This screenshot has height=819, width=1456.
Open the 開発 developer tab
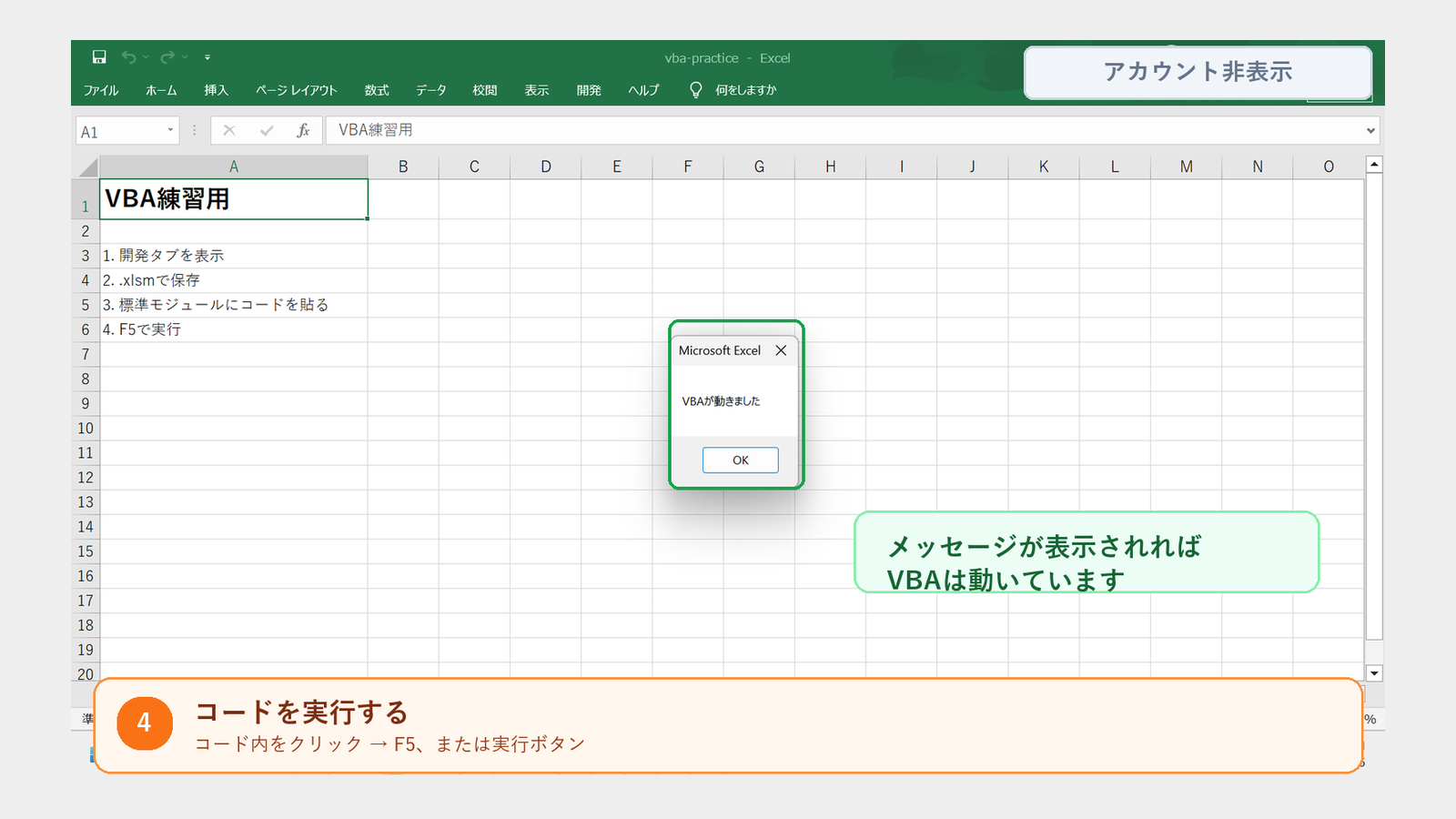tap(589, 90)
